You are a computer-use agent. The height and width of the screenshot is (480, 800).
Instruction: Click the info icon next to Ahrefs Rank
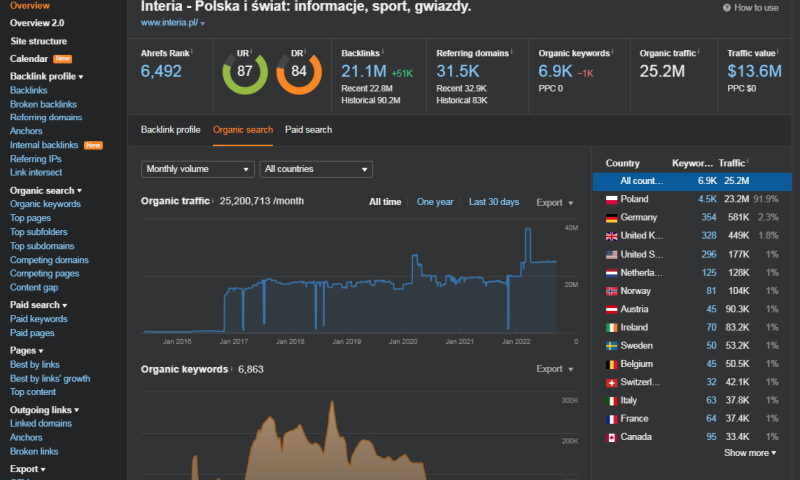point(192,52)
